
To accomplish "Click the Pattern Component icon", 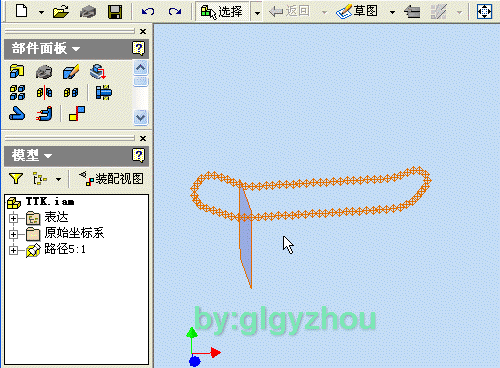I will click(x=17, y=92).
